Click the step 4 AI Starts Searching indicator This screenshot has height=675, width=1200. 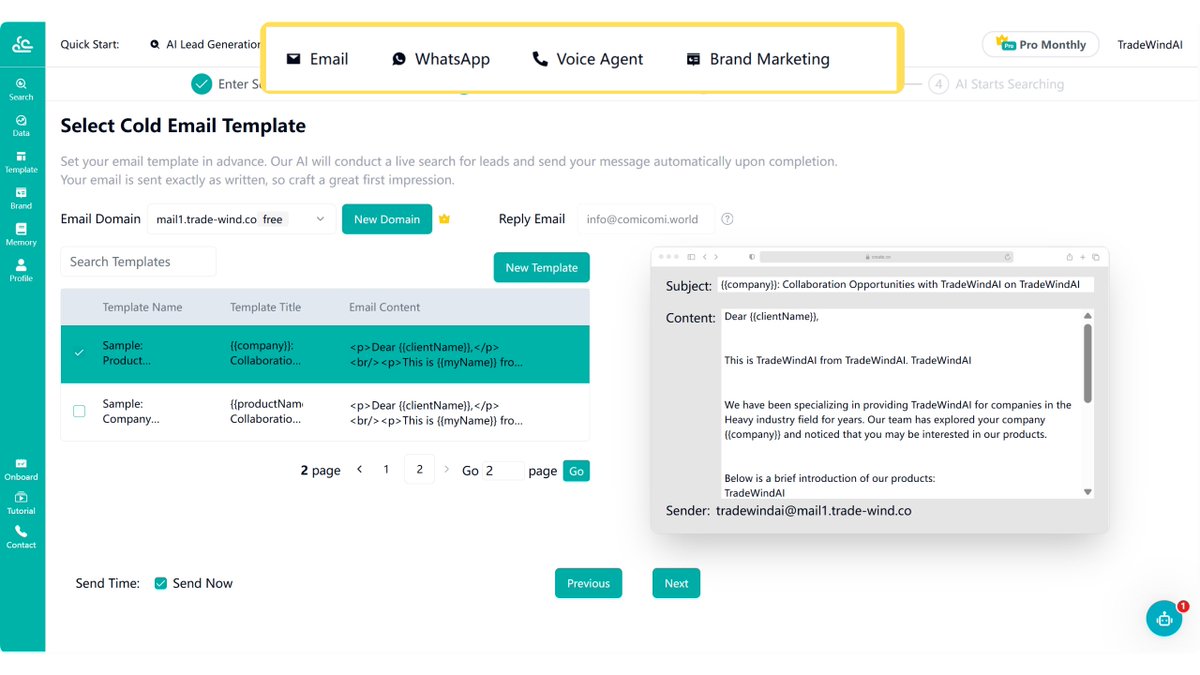click(996, 84)
